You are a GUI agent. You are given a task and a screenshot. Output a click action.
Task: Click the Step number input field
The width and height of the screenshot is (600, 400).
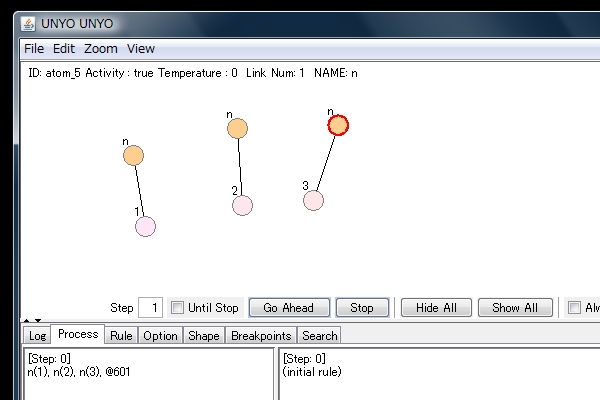point(150,308)
